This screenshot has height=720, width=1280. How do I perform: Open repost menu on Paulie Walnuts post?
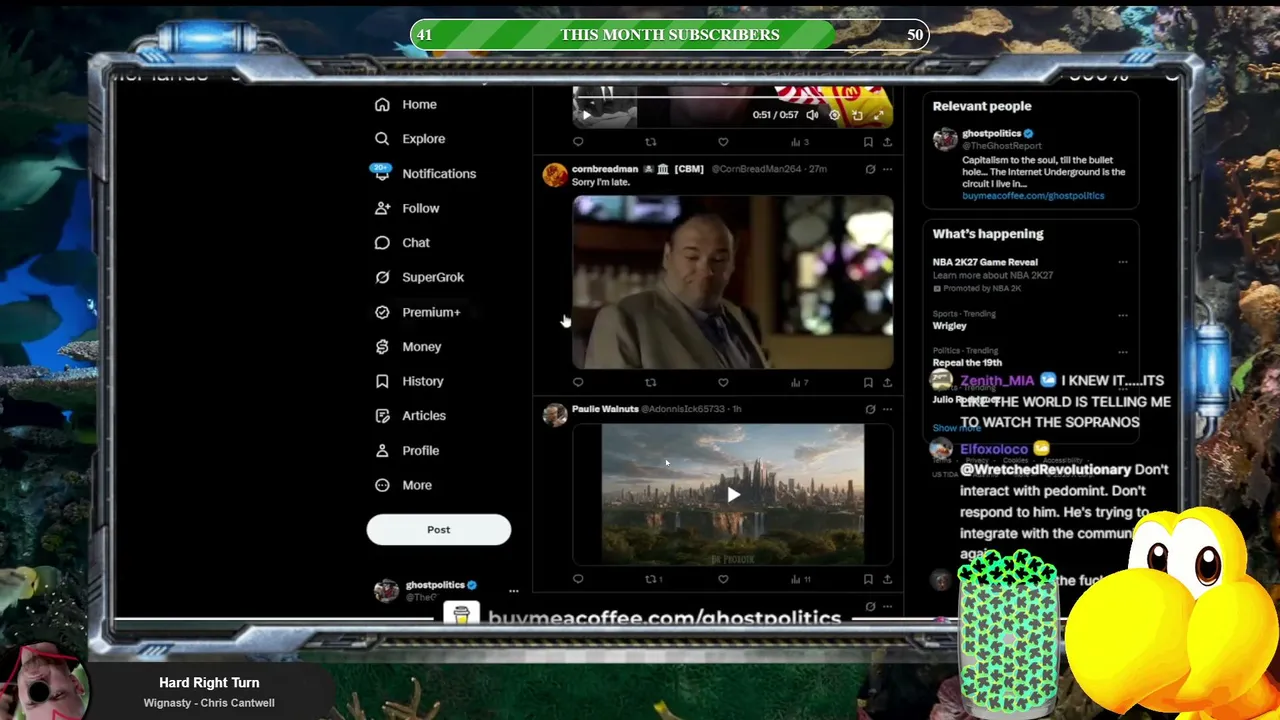(x=653, y=579)
